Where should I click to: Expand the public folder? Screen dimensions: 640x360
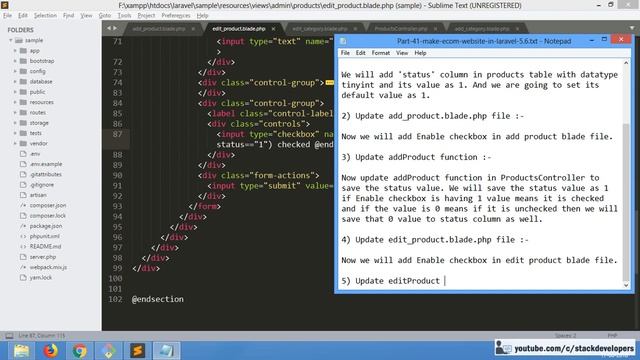[x=15, y=92]
